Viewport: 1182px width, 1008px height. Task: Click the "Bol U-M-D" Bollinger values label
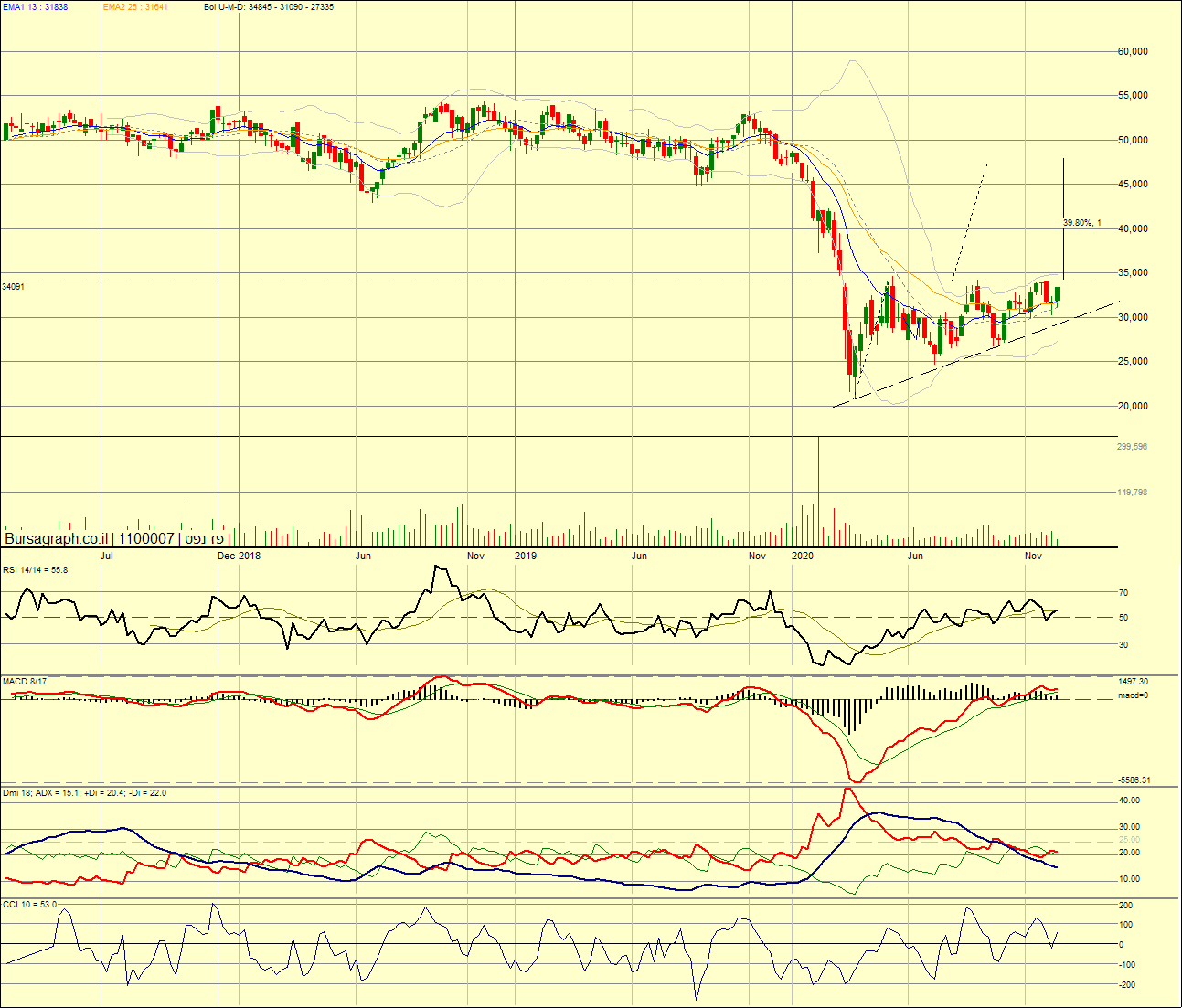point(269,7)
